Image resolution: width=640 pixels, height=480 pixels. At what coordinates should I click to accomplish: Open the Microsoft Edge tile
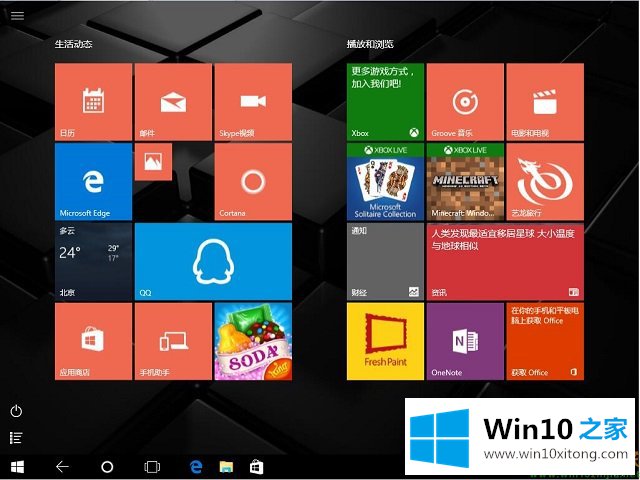tap(93, 182)
